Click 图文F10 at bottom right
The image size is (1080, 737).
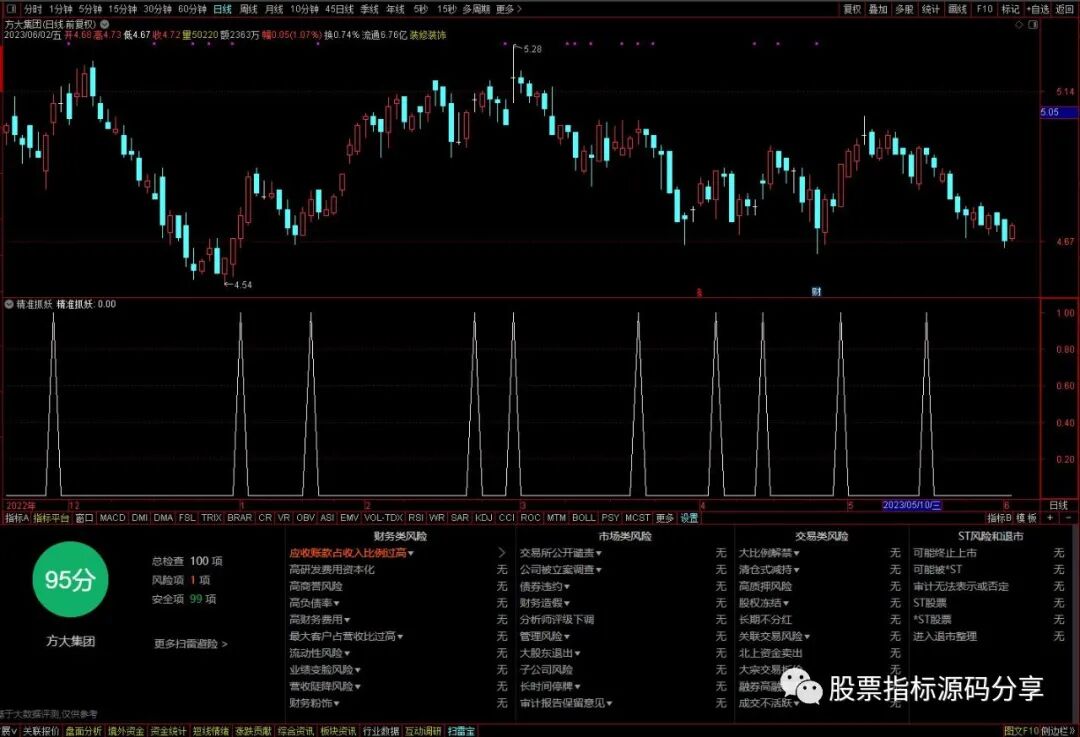click(1021, 731)
